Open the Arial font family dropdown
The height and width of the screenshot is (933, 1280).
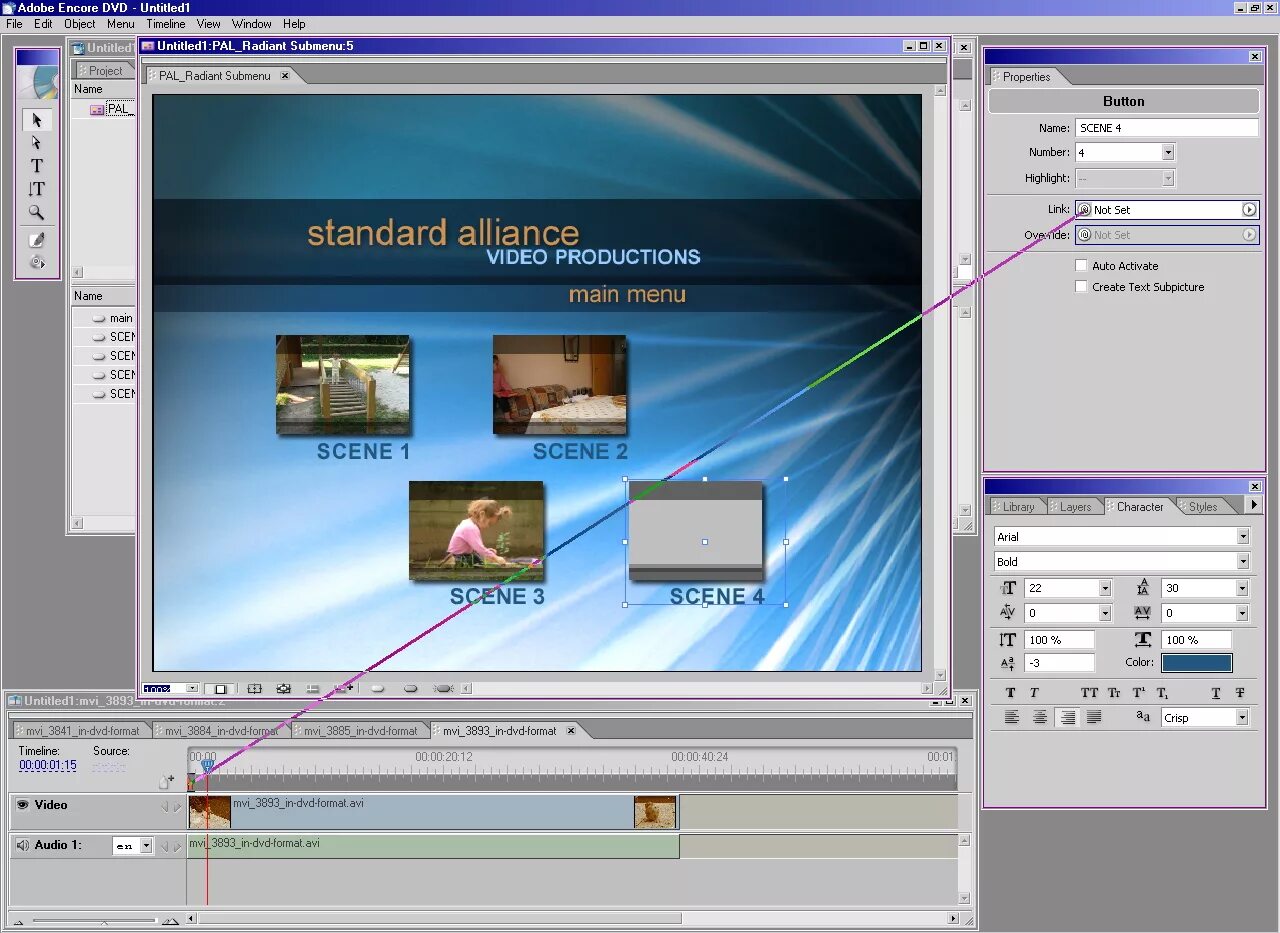pos(1243,537)
